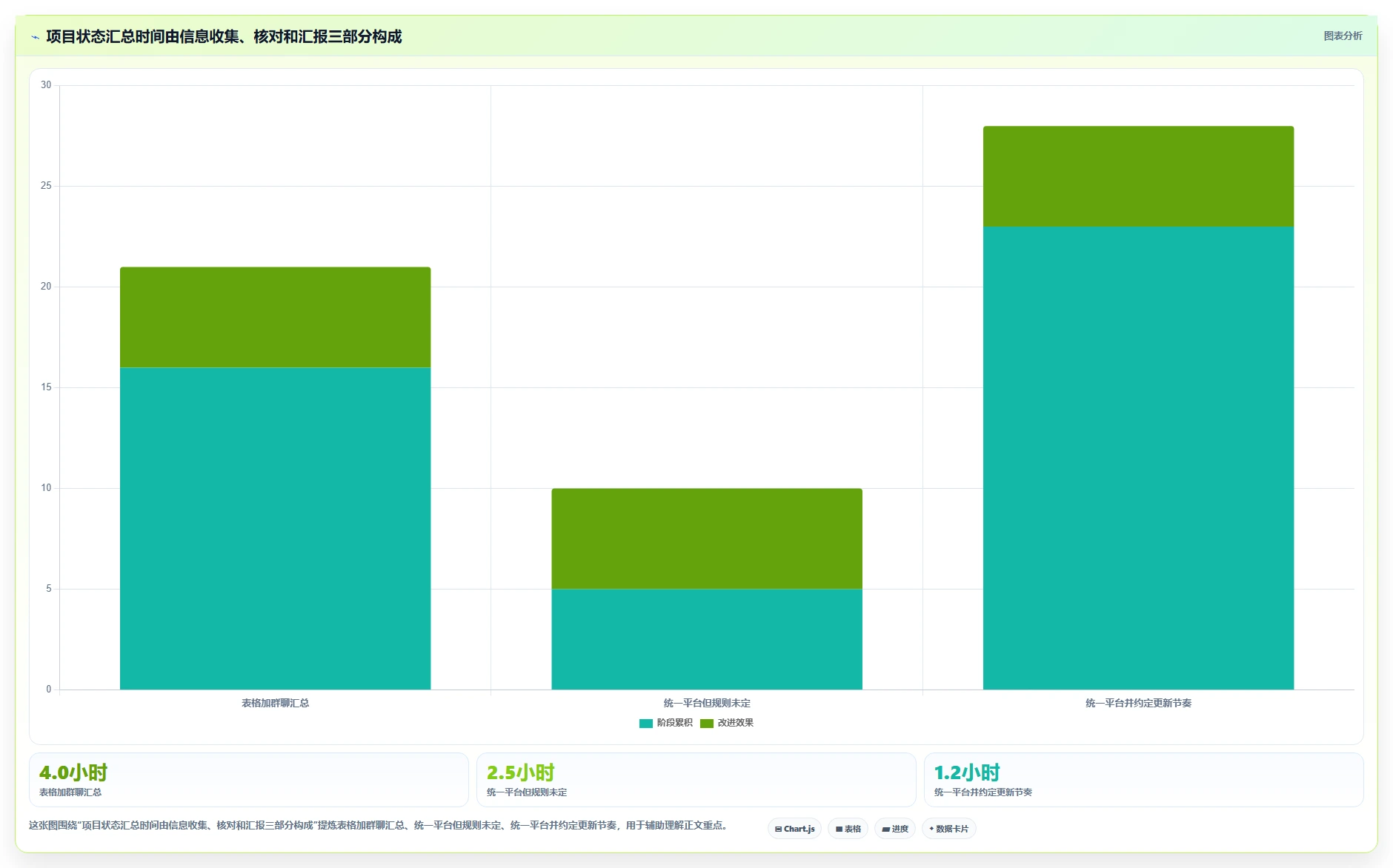Click y-axis tick label 10
The height and width of the screenshot is (868, 1393).
click(x=46, y=487)
